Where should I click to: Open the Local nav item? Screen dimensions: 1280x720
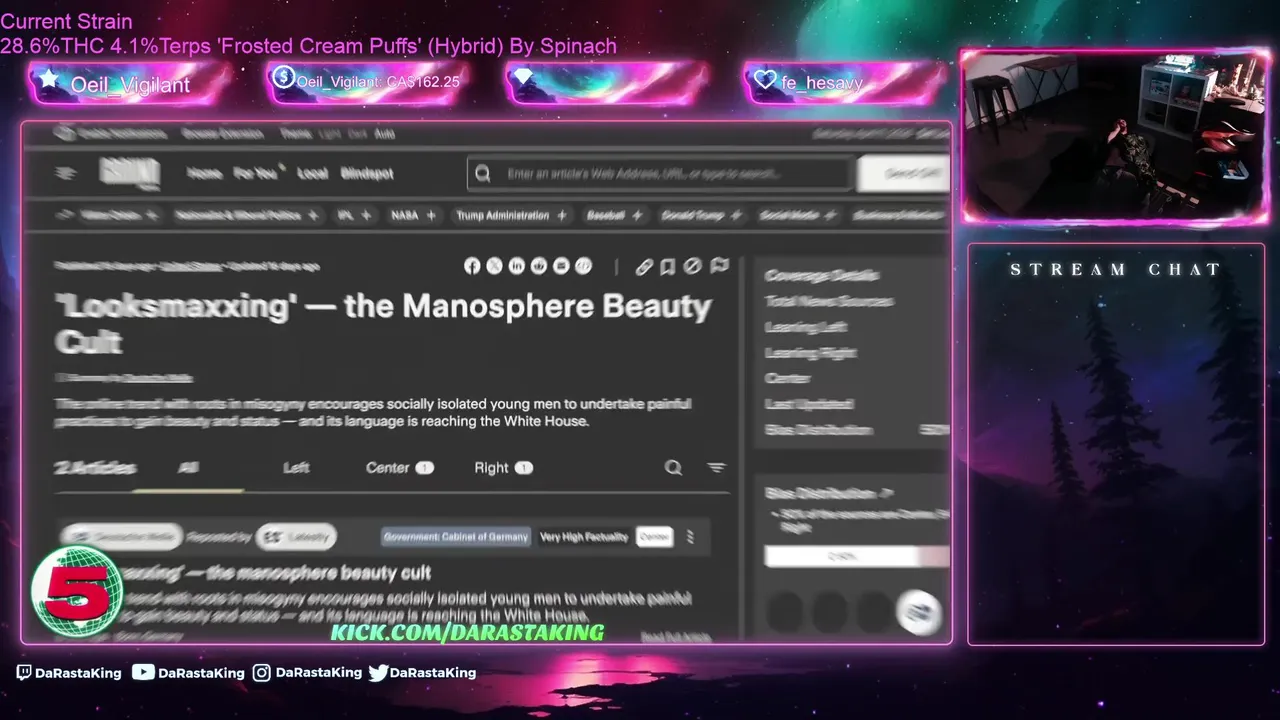coord(312,173)
